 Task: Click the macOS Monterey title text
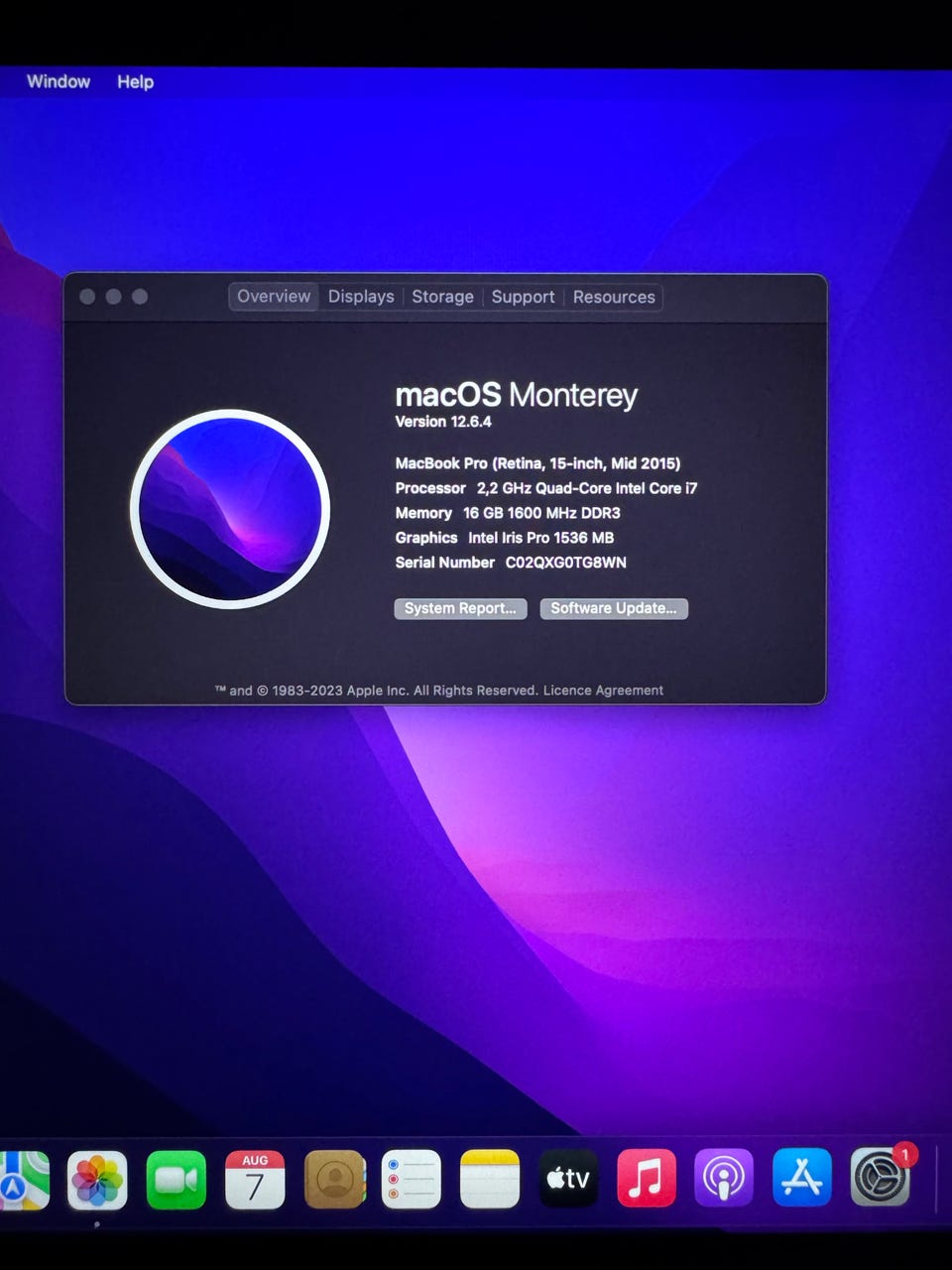point(516,394)
